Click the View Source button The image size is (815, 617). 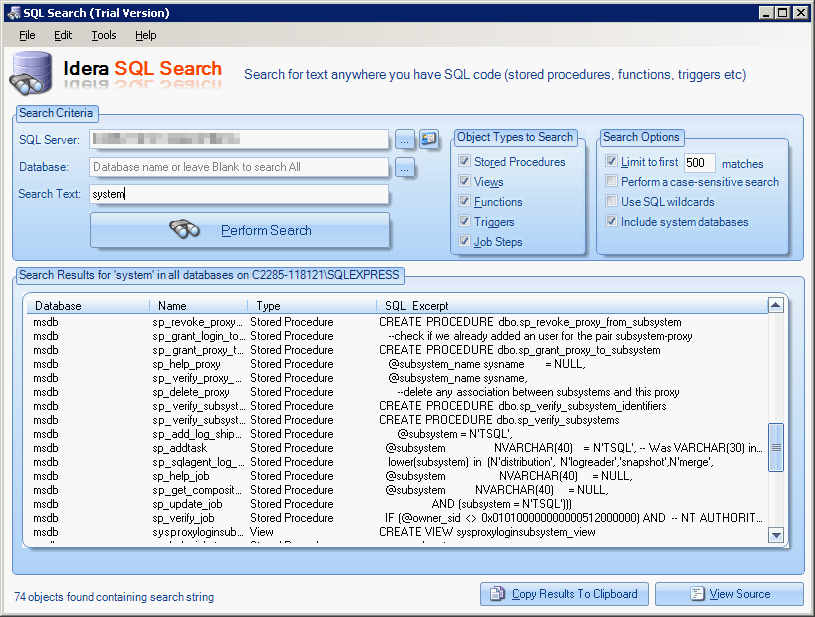pyautogui.click(x=729, y=594)
